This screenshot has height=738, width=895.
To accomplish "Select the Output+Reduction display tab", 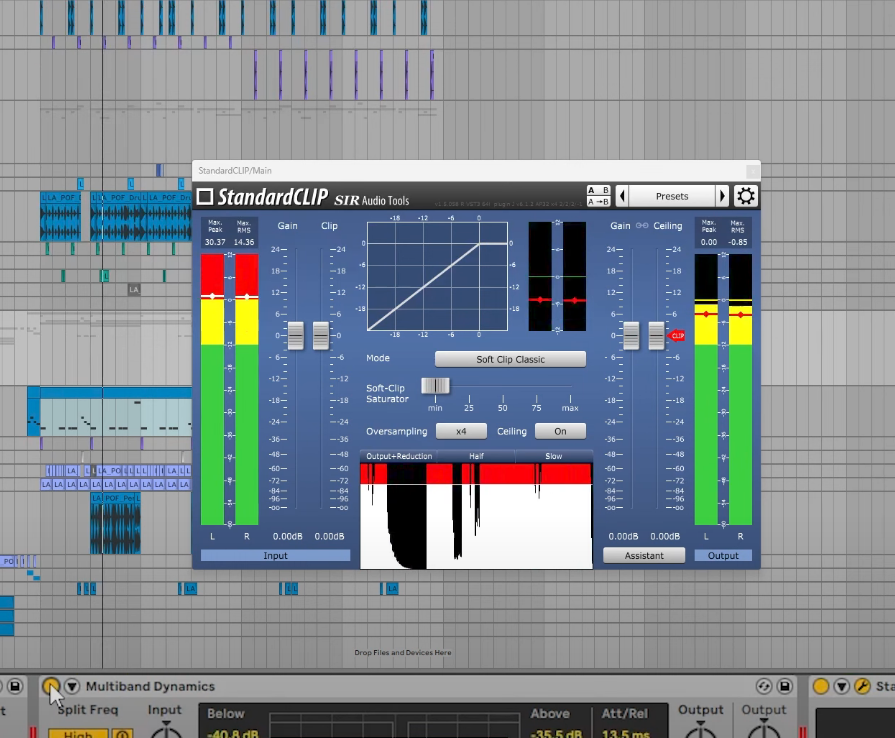I will (x=399, y=456).
